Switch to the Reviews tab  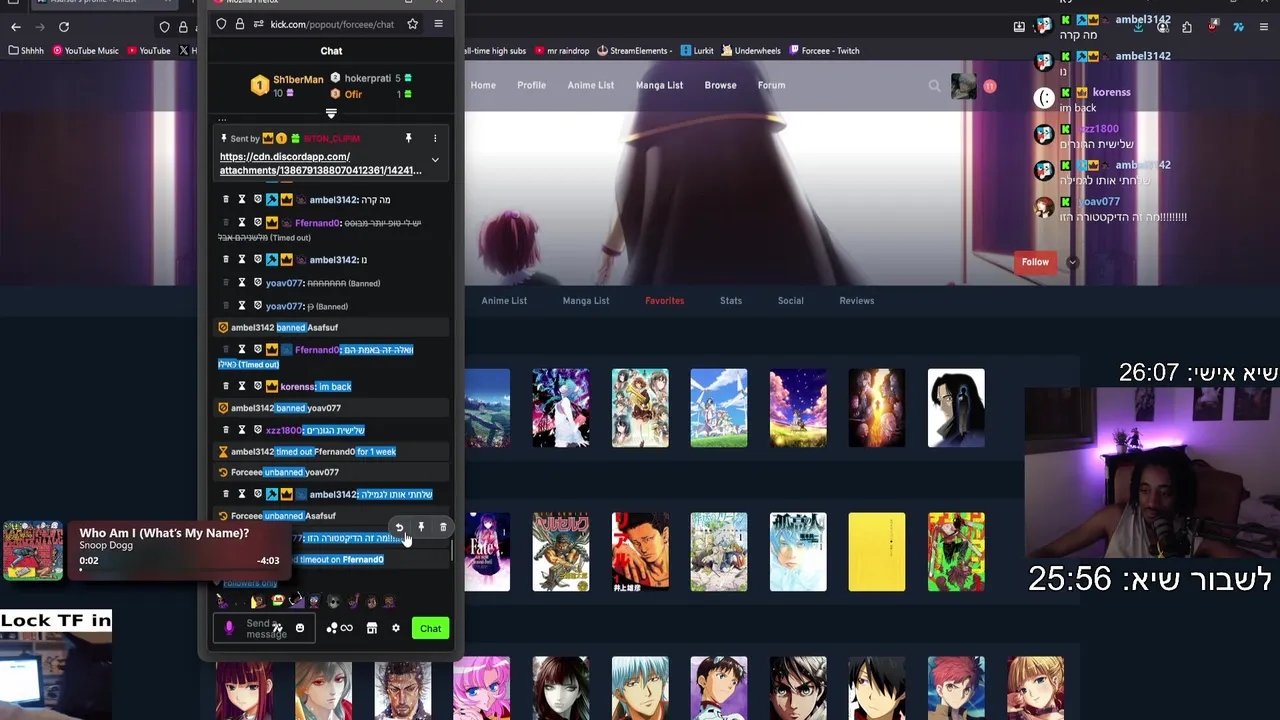coord(857,300)
